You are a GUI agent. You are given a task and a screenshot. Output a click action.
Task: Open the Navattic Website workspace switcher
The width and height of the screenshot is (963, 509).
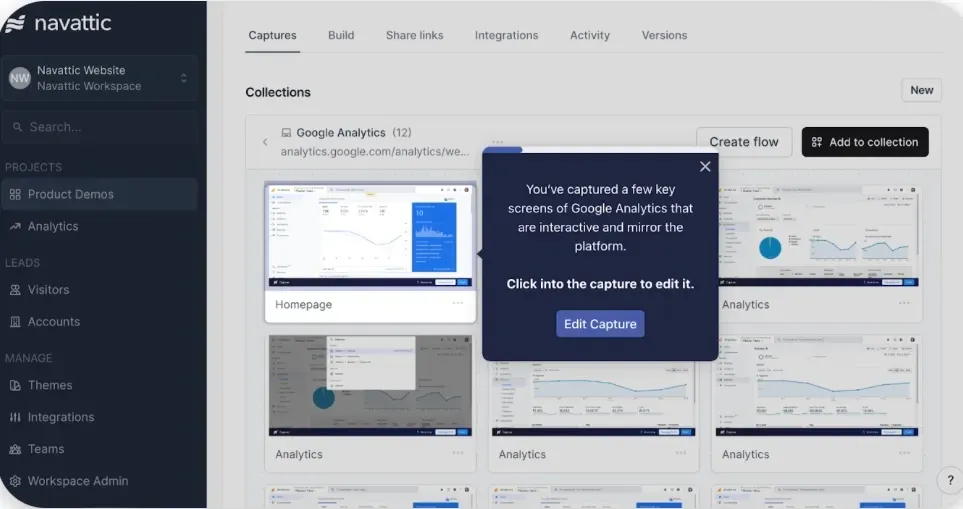tap(99, 78)
